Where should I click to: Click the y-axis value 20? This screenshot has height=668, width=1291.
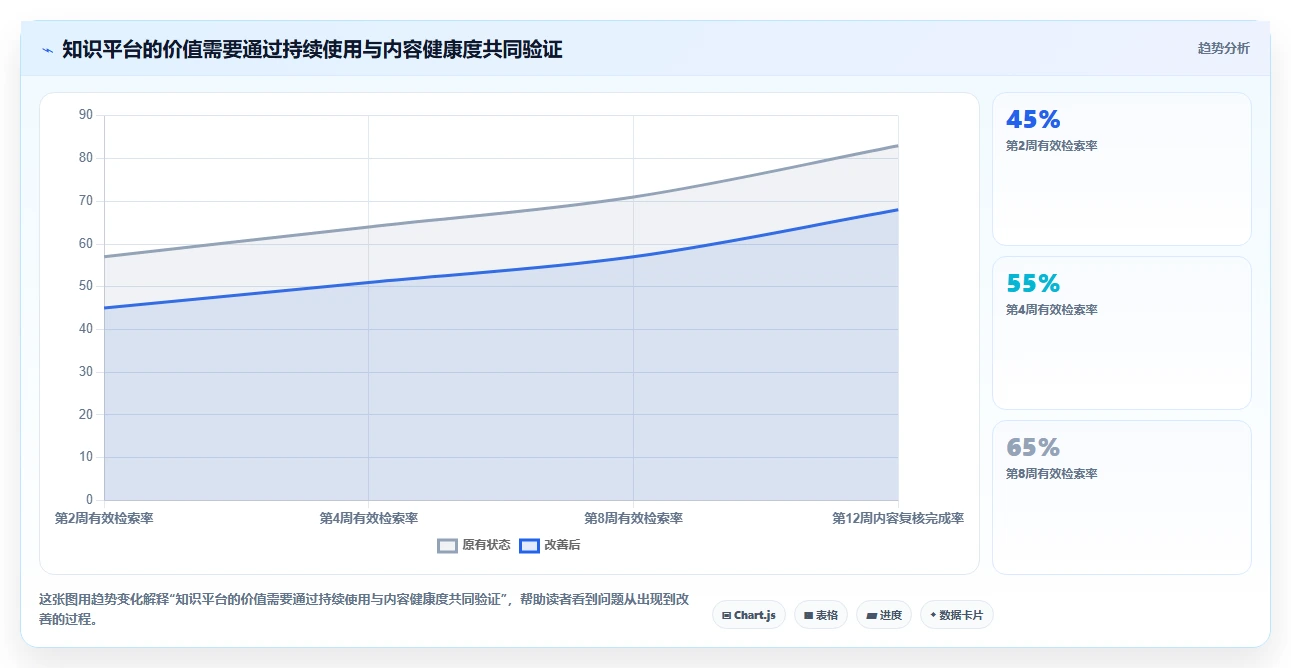click(85, 415)
